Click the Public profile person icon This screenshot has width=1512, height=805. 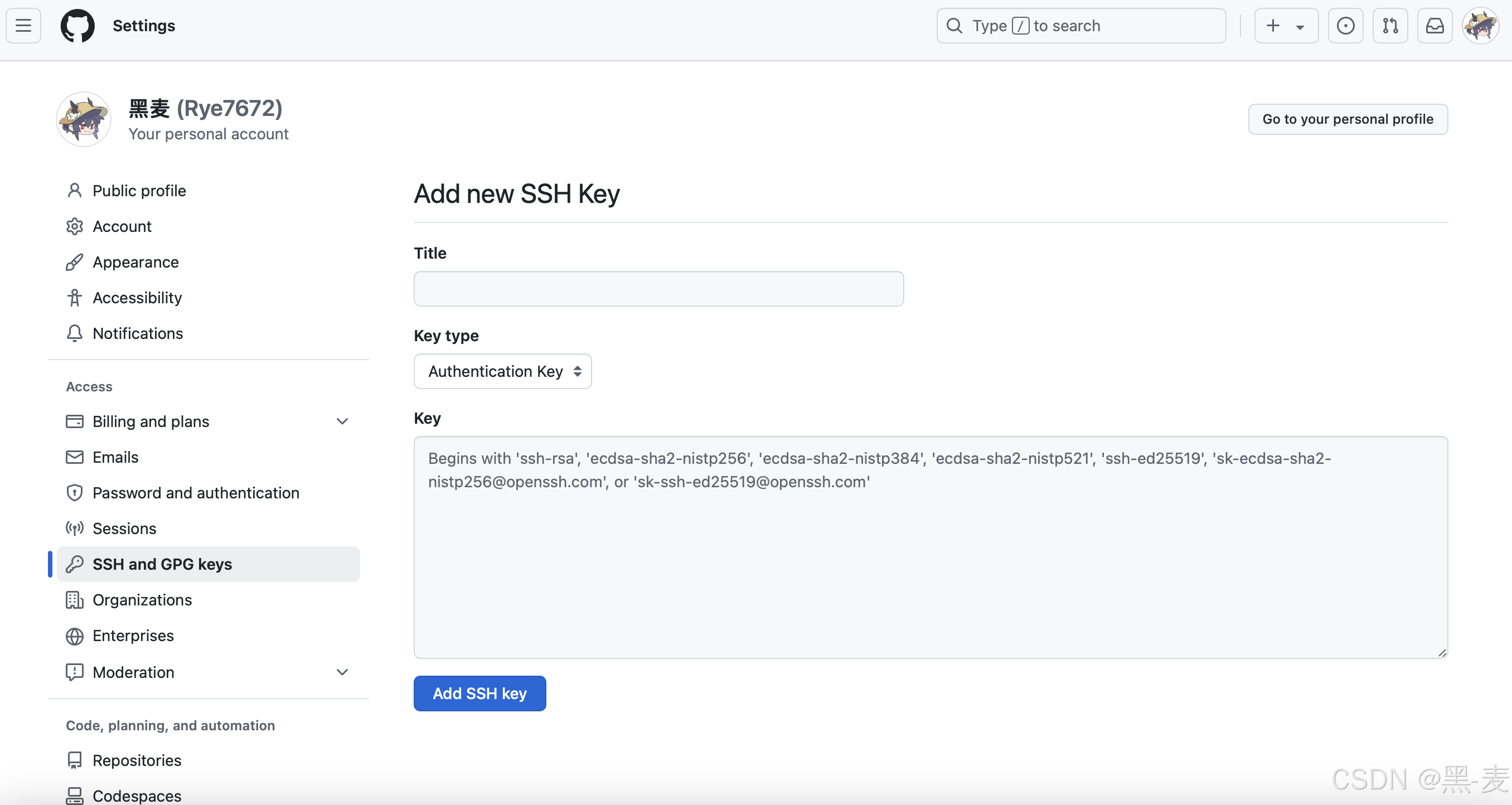click(75, 191)
